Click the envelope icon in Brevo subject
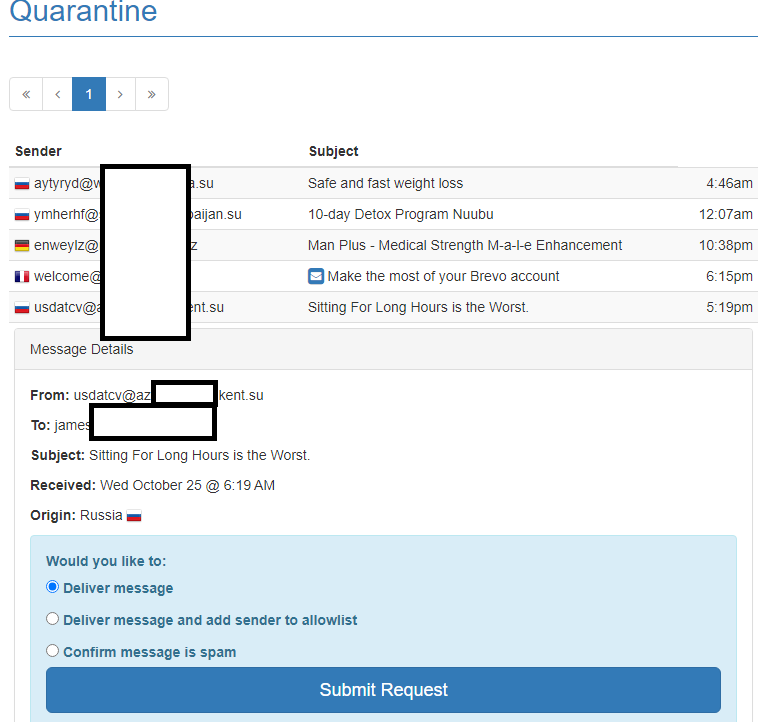766x722 pixels. [316, 276]
